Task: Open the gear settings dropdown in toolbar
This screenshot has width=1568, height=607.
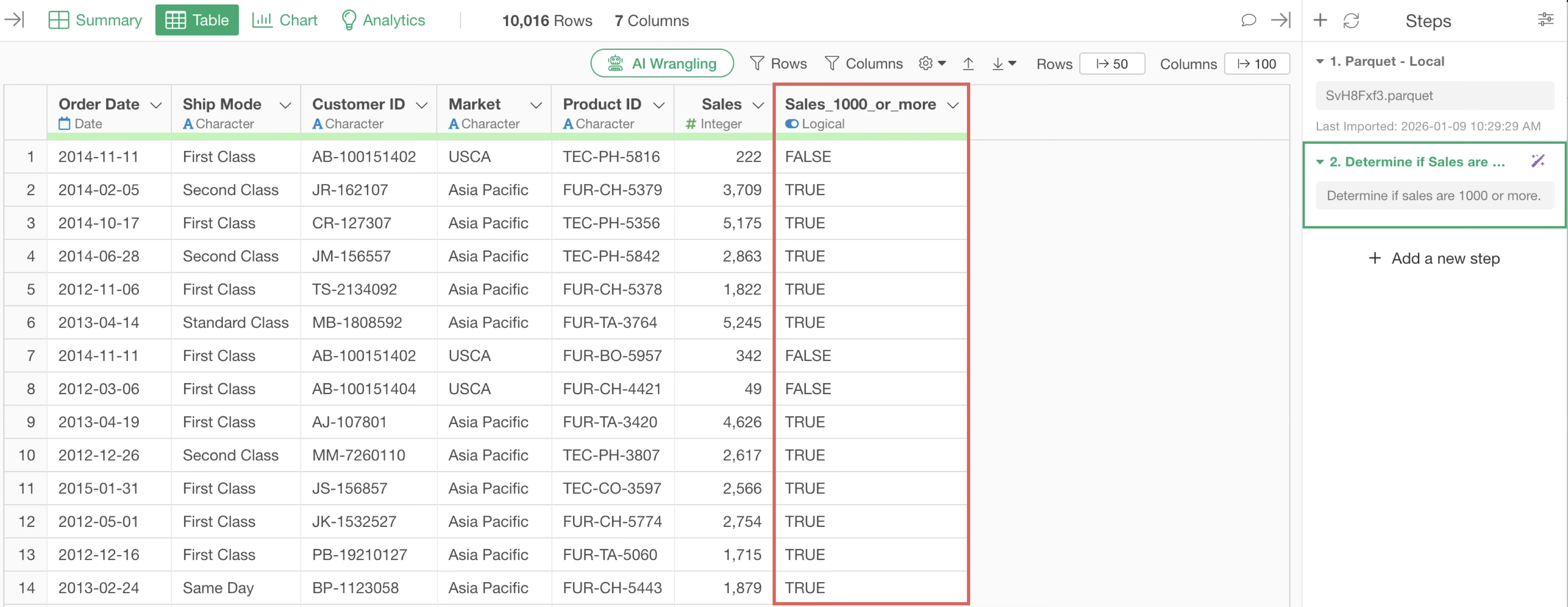Action: [932, 63]
